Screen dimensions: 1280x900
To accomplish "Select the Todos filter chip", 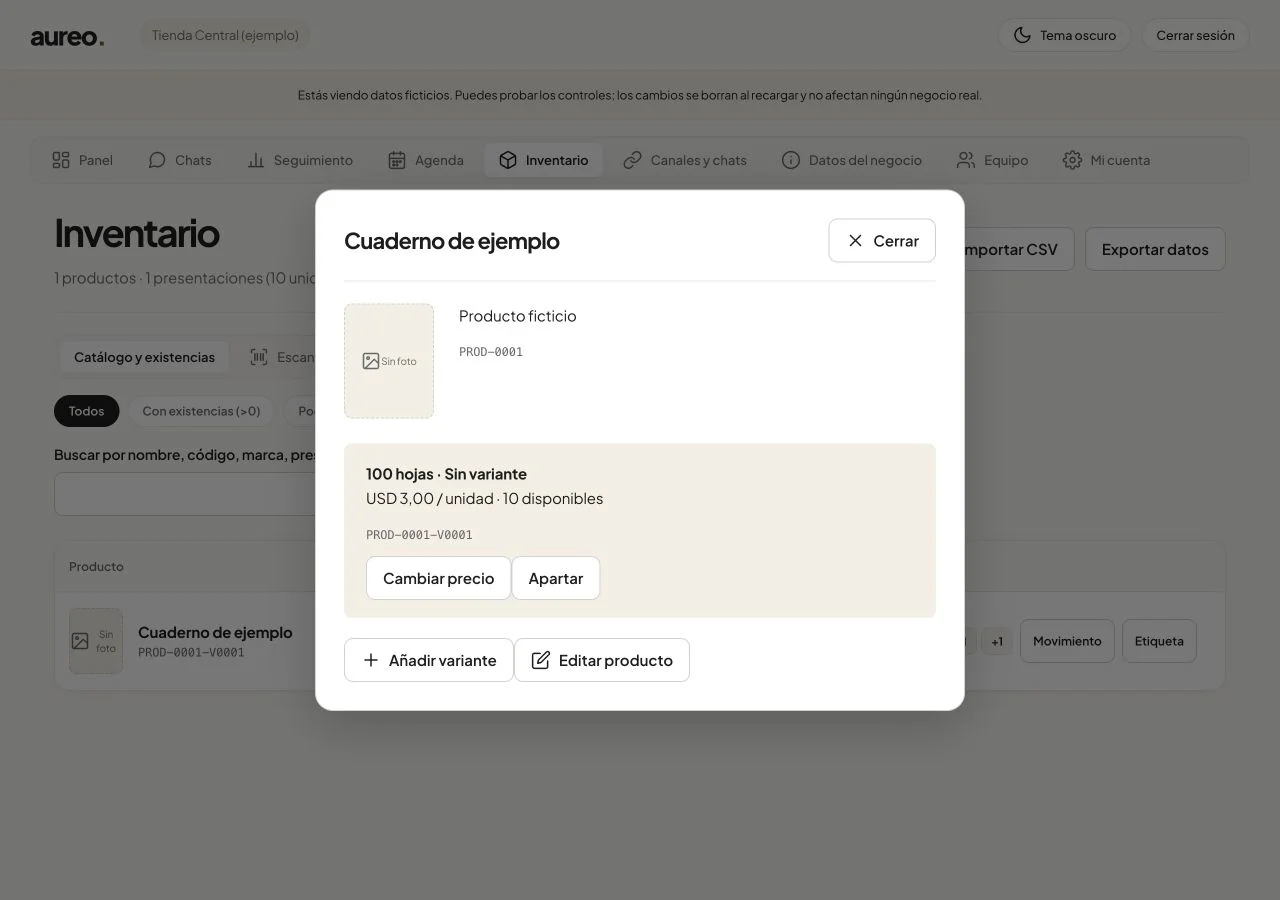I will [86, 411].
